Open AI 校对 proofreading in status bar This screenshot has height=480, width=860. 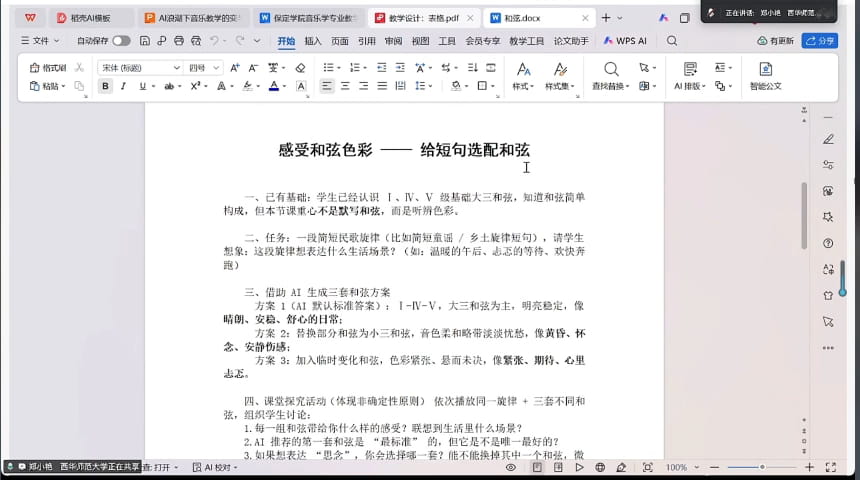[x=215, y=467]
